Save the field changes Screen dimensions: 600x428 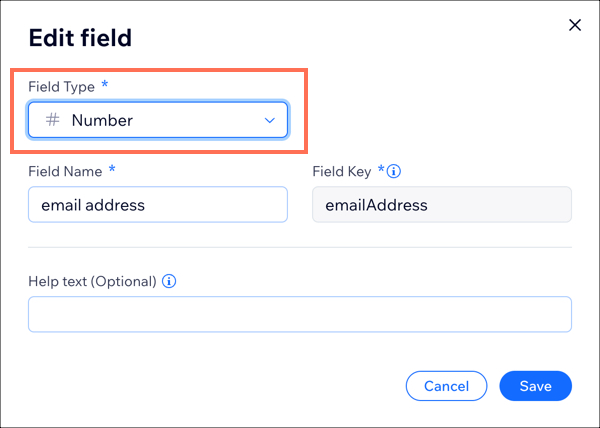(535, 386)
